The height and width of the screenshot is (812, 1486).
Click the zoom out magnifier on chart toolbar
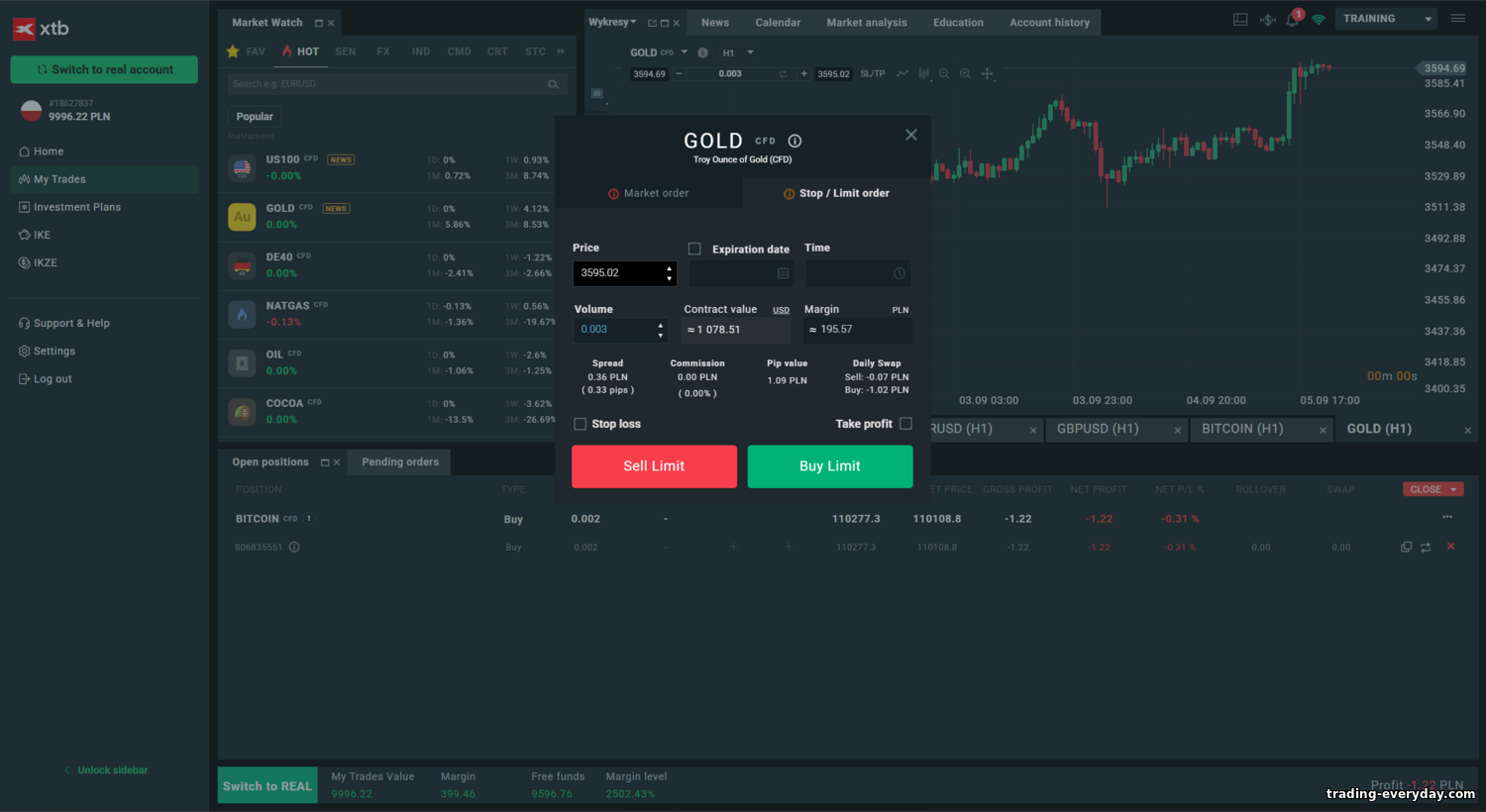click(x=944, y=73)
